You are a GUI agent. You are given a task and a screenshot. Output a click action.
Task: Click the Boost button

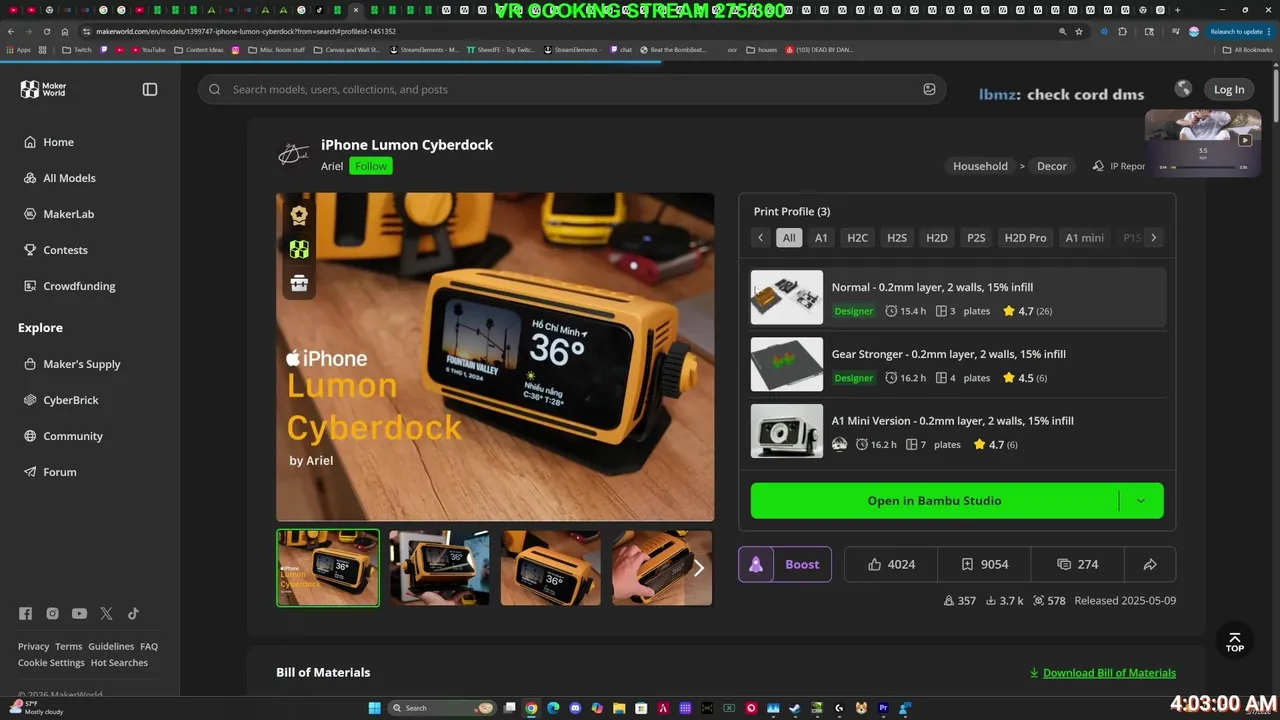point(785,564)
